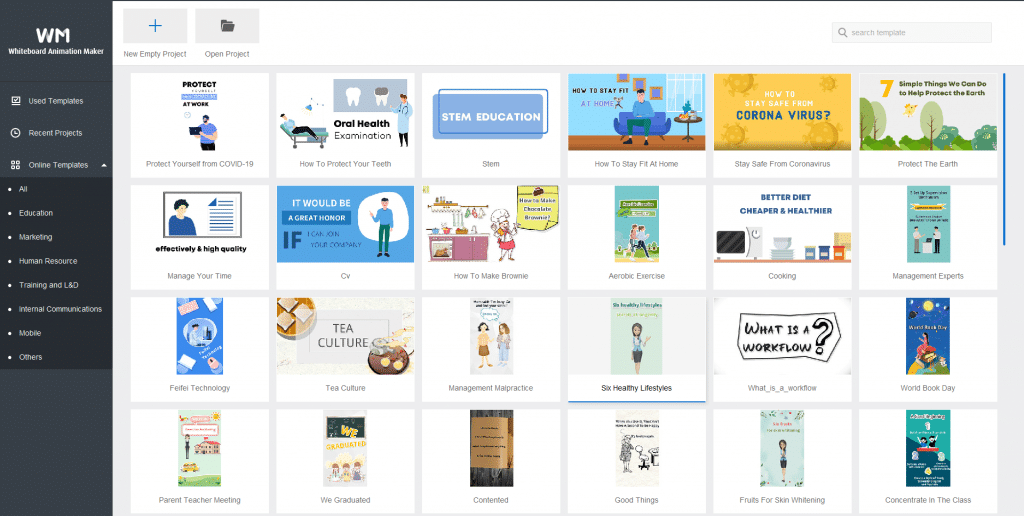Click the Used Templates sidebar icon

(x=16, y=101)
